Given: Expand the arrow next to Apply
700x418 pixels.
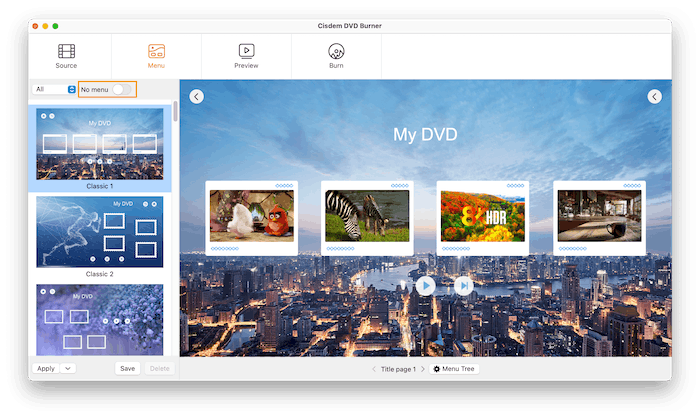Looking at the screenshot, I should 68,368.
